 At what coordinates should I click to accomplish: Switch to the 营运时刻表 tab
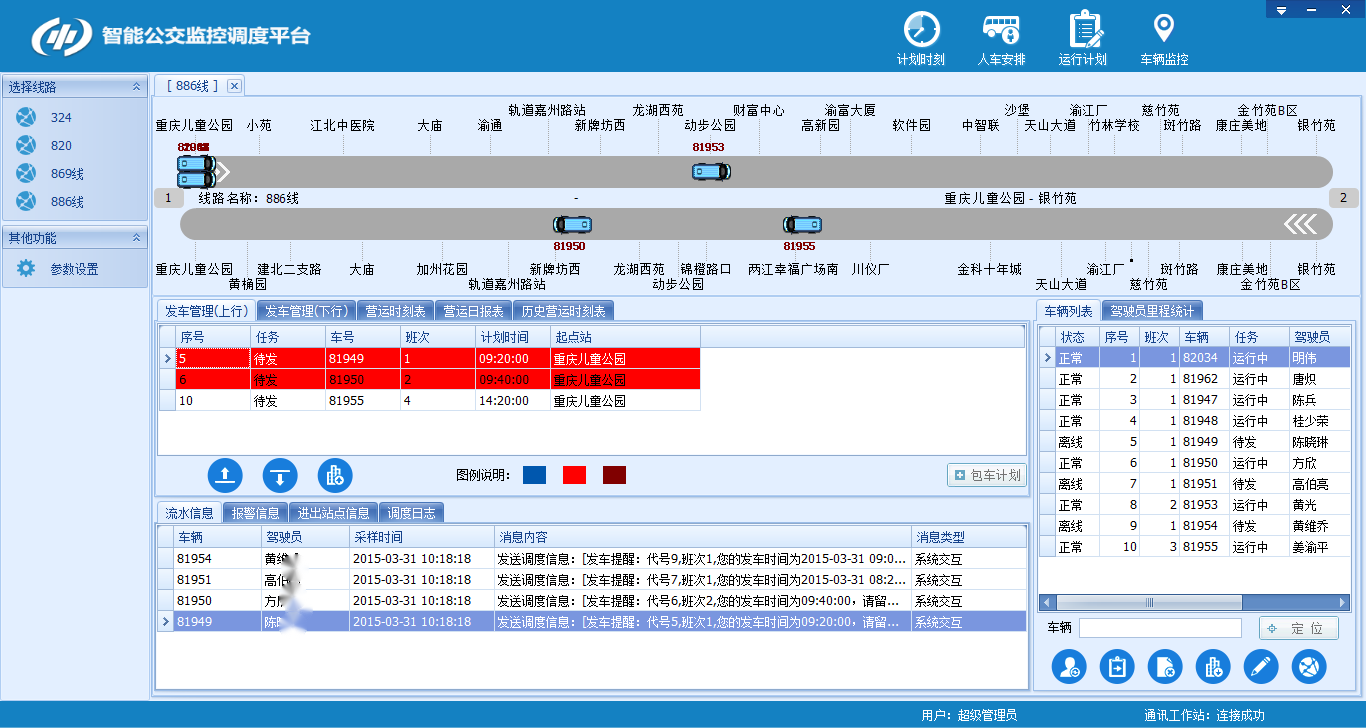394,311
